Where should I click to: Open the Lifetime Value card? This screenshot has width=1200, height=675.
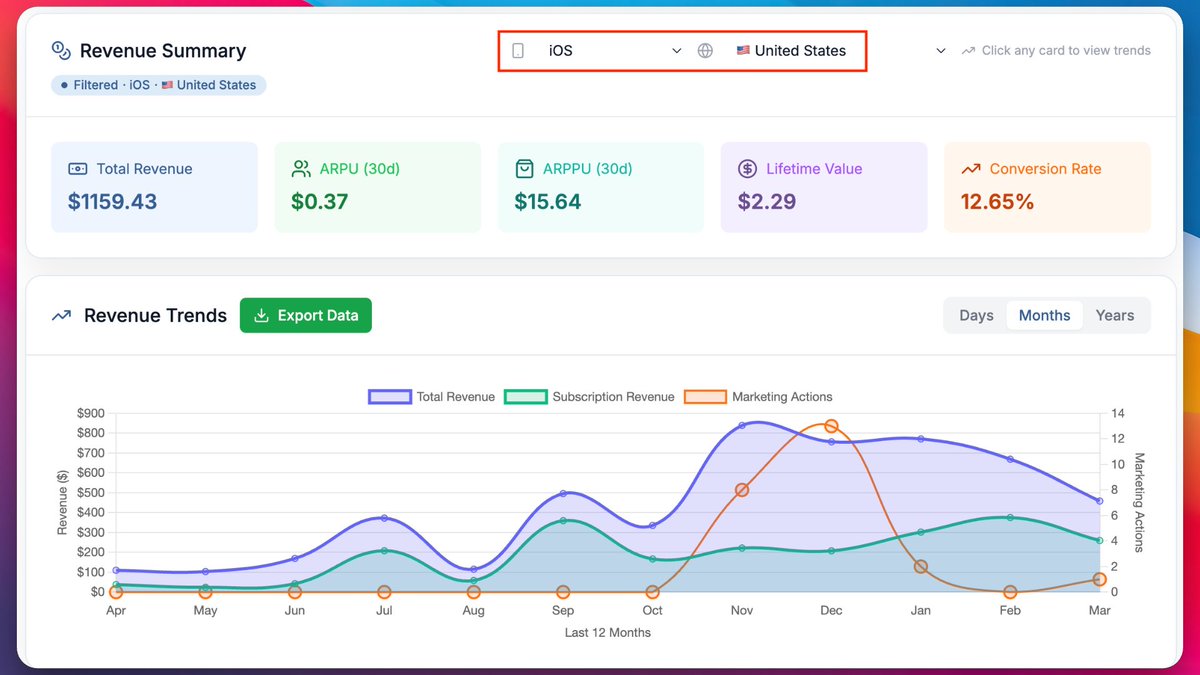click(824, 187)
